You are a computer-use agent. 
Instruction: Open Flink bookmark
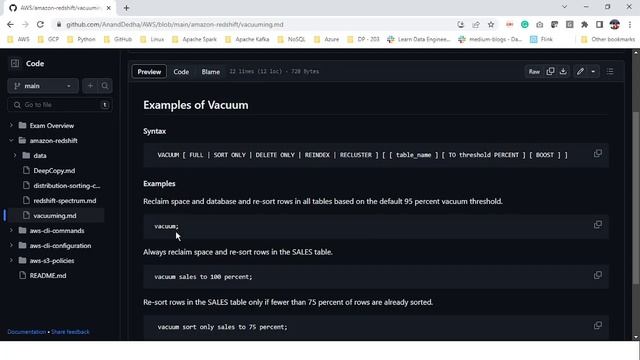[541, 39]
